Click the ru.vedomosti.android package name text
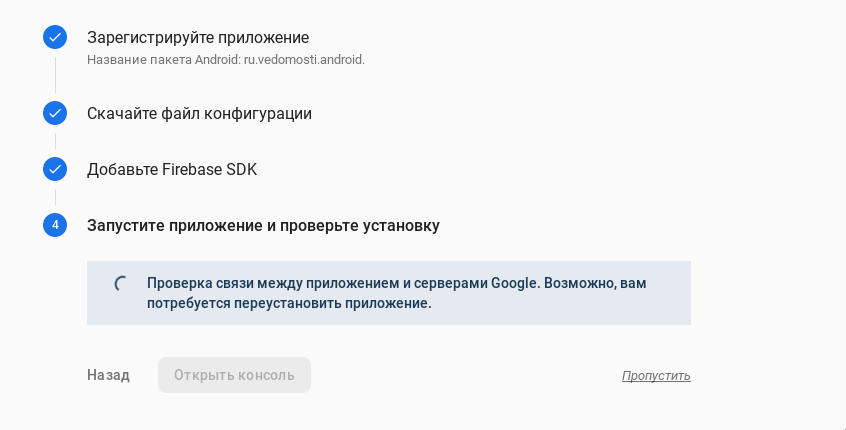Screen dimensions: 846x430 coord(304,59)
